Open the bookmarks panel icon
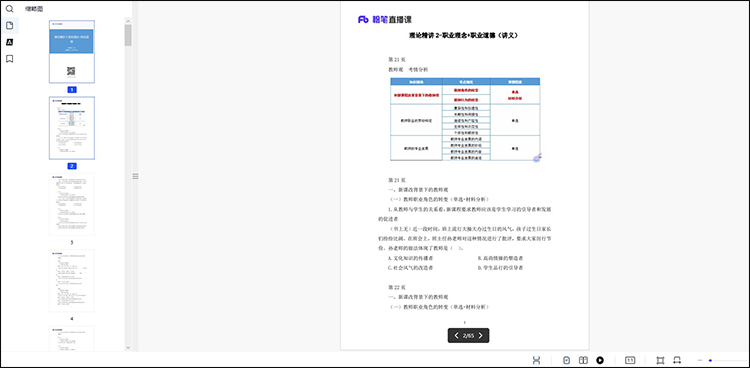 click(x=10, y=59)
